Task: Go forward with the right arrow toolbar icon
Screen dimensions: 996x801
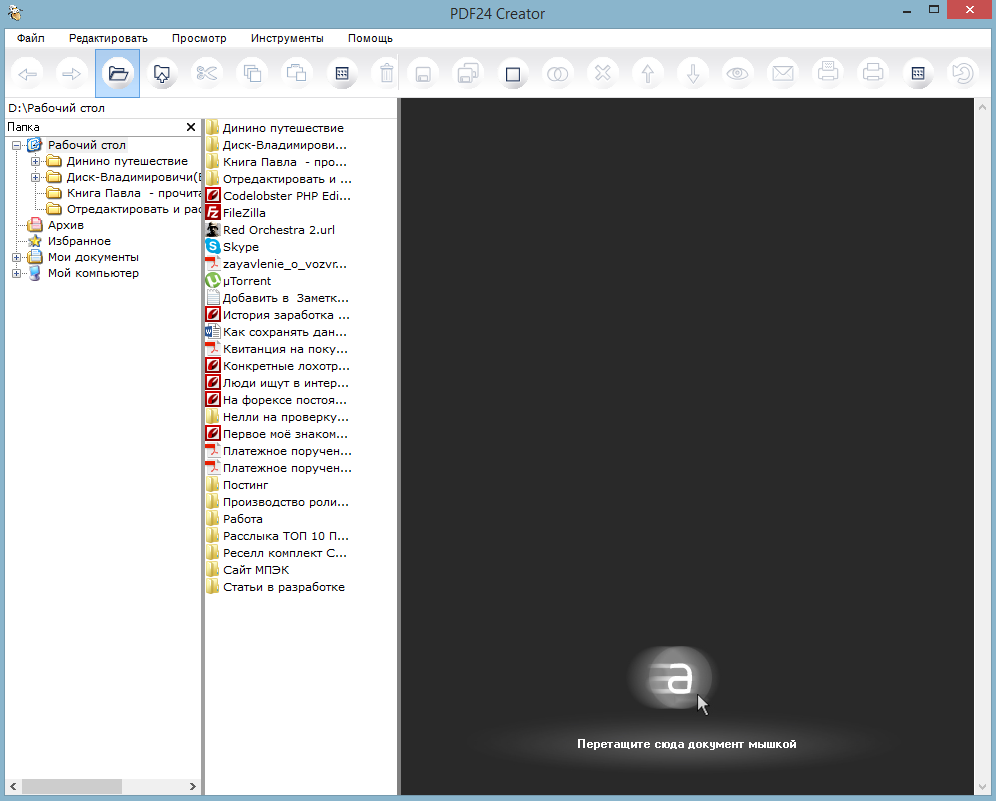Action: pos(72,74)
